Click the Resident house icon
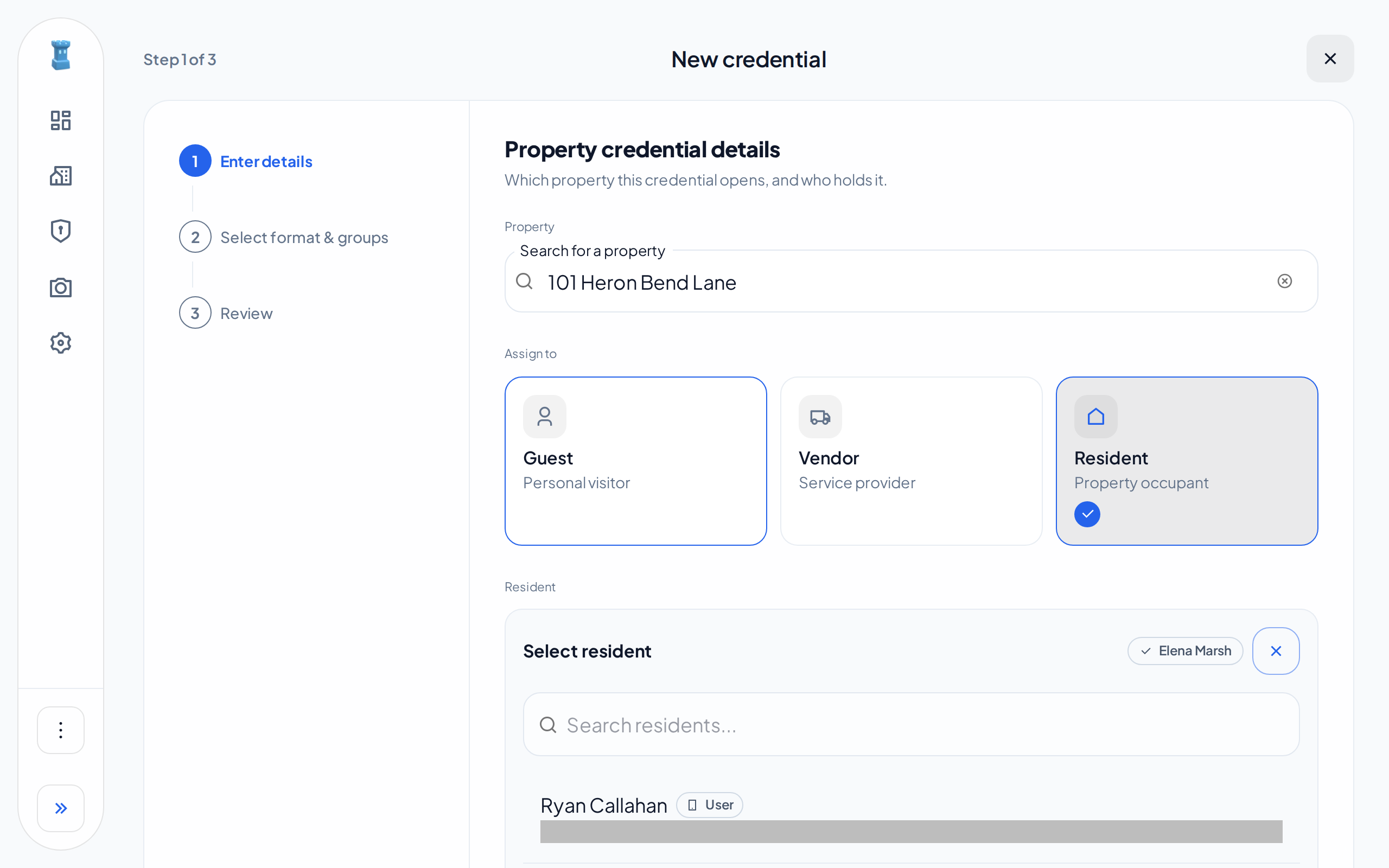This screenshot has width=1389, height=868. pos(1095,417)
